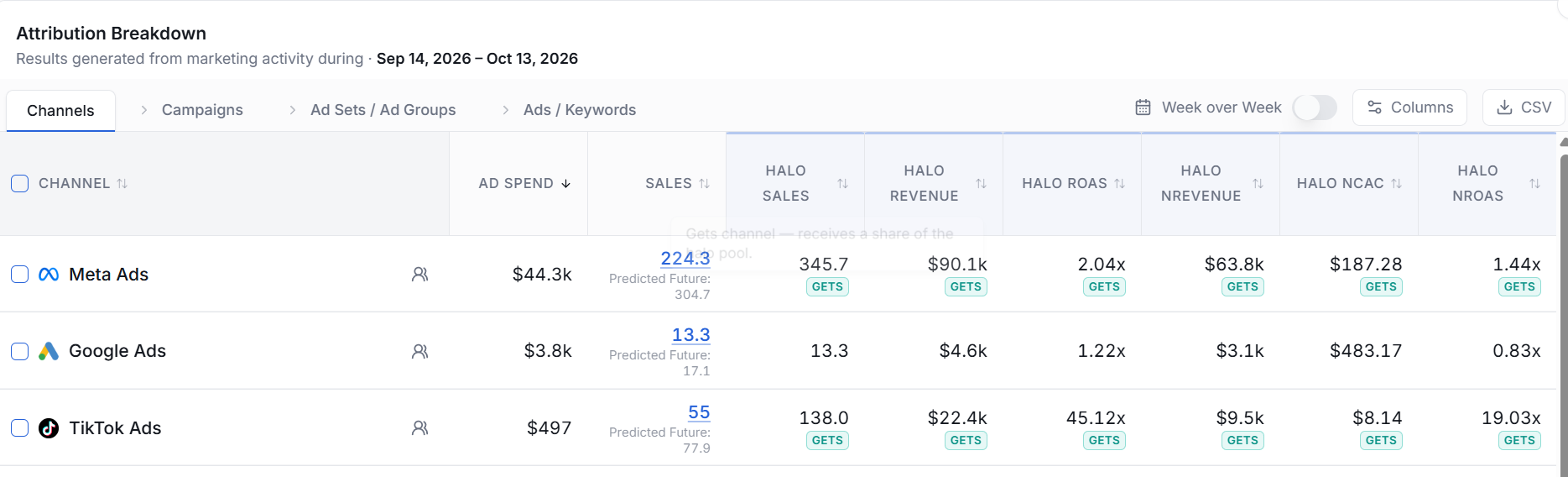Check the Google Ads row checkbox
Screen dimensions: 1568x477
20,351
